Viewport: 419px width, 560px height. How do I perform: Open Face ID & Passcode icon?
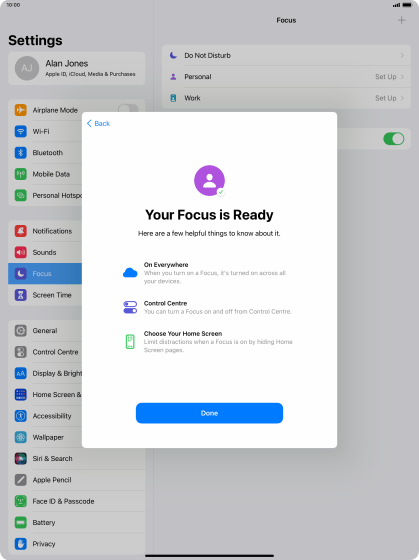(x=21, y=501)
